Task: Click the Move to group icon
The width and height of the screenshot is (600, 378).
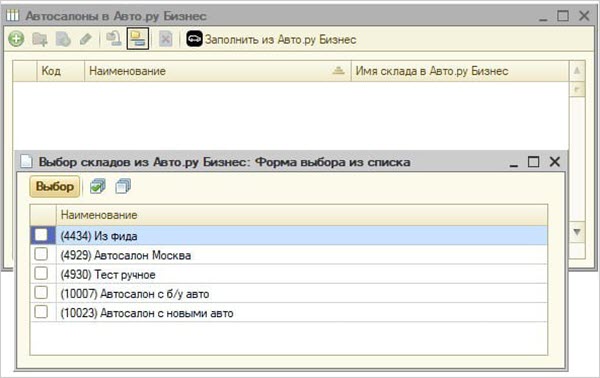Action: pyautogui.click(x=114, y=39)
